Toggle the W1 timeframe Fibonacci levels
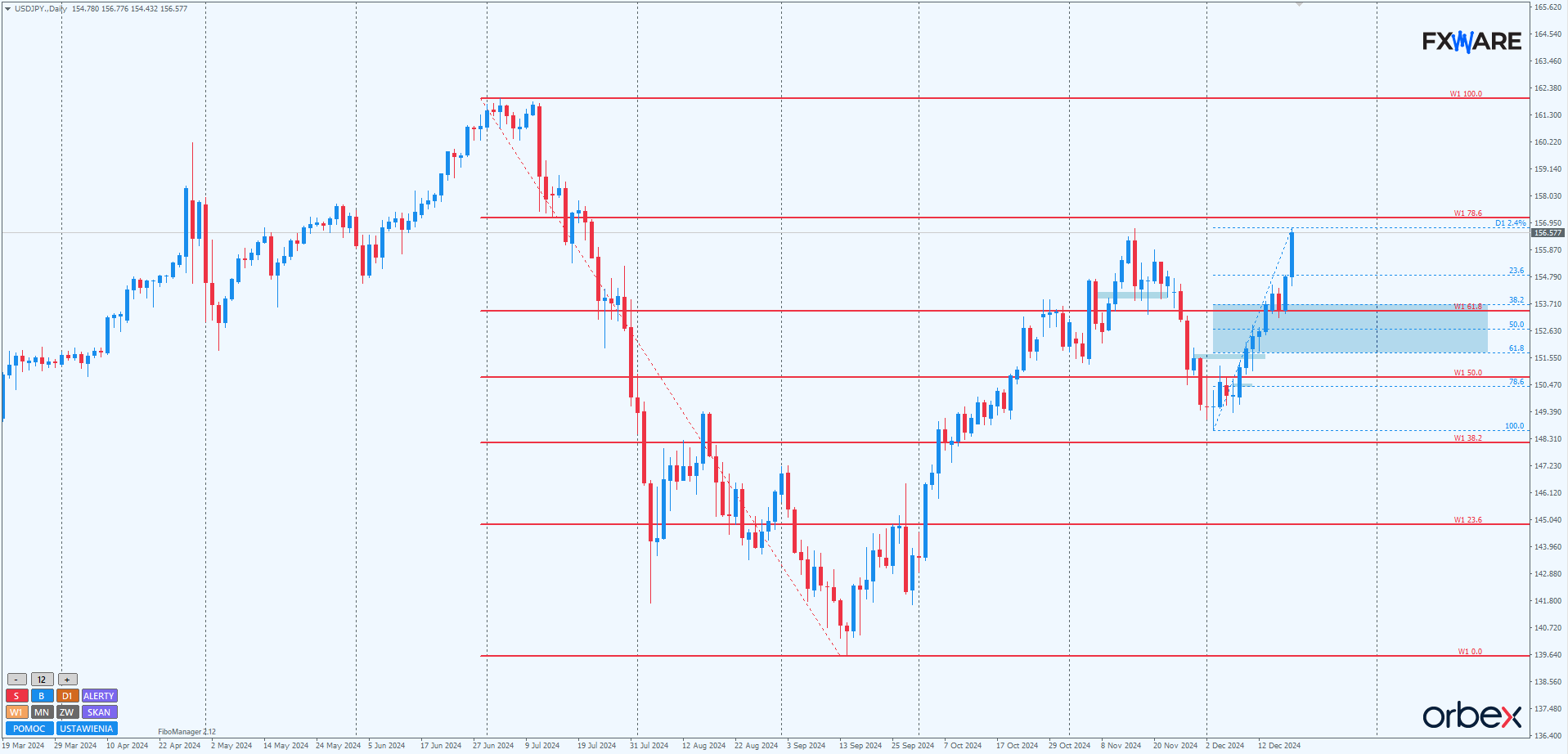This screenshot has width=1568, height=754. coord(16,712)
